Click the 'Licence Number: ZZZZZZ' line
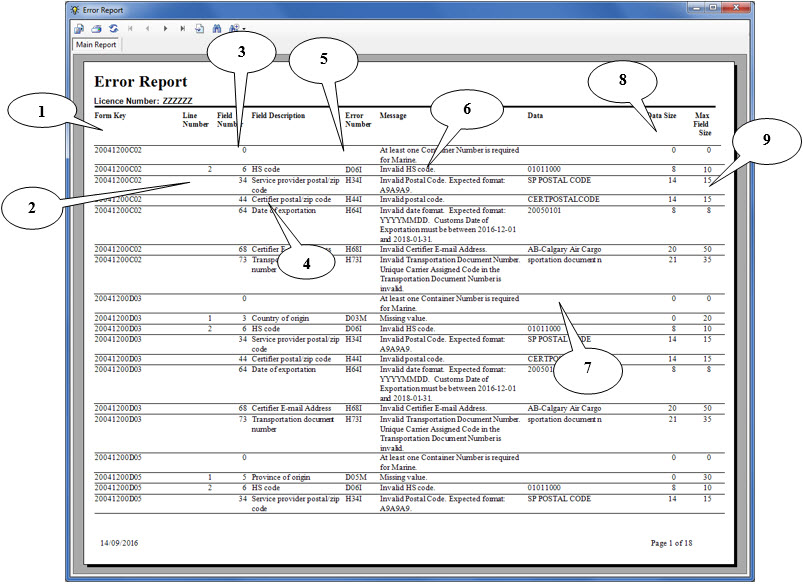 point(143,101)
